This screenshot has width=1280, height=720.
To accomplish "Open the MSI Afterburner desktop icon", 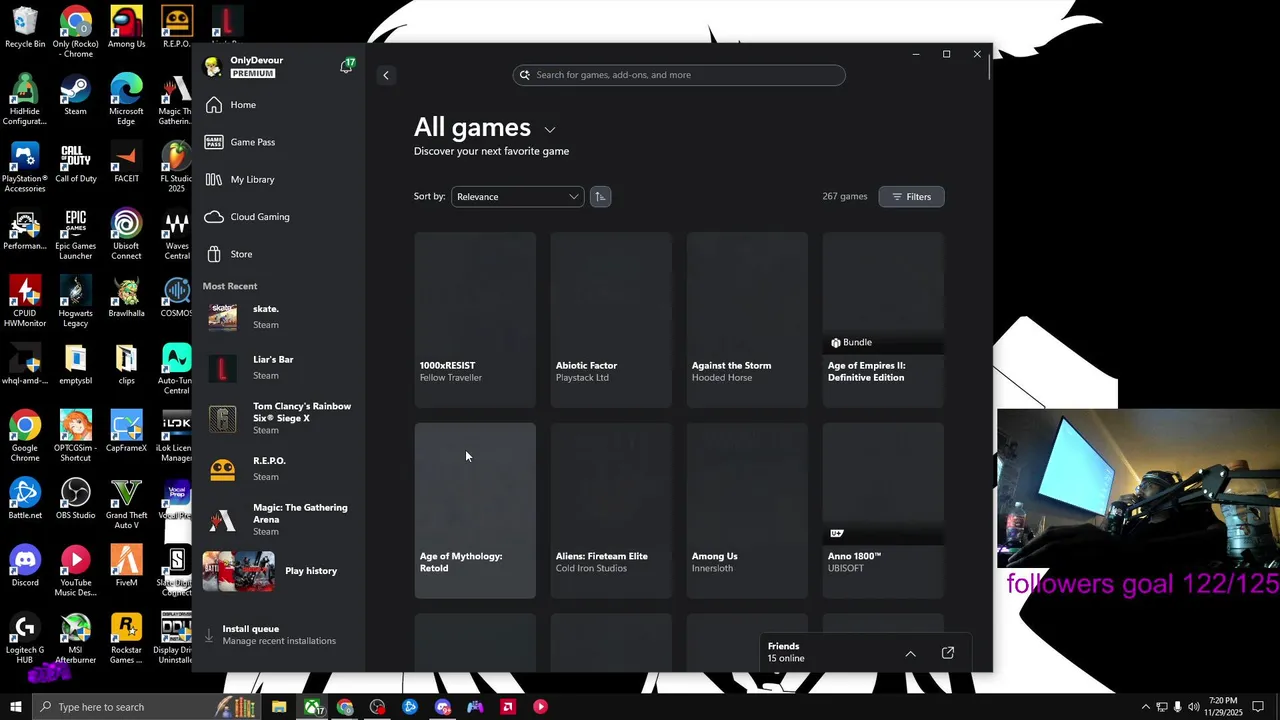I will point(75,640).
